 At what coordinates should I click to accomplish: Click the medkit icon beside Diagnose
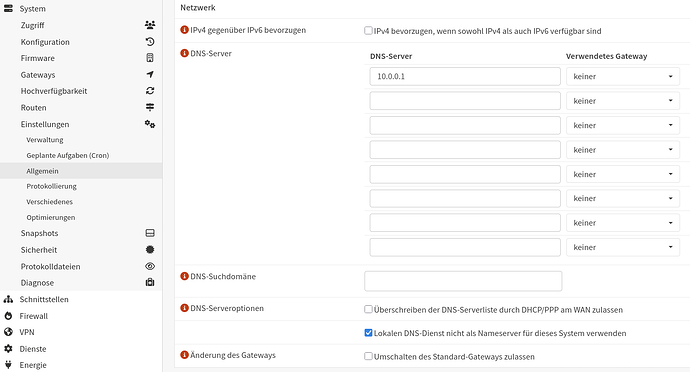(150, 282)
